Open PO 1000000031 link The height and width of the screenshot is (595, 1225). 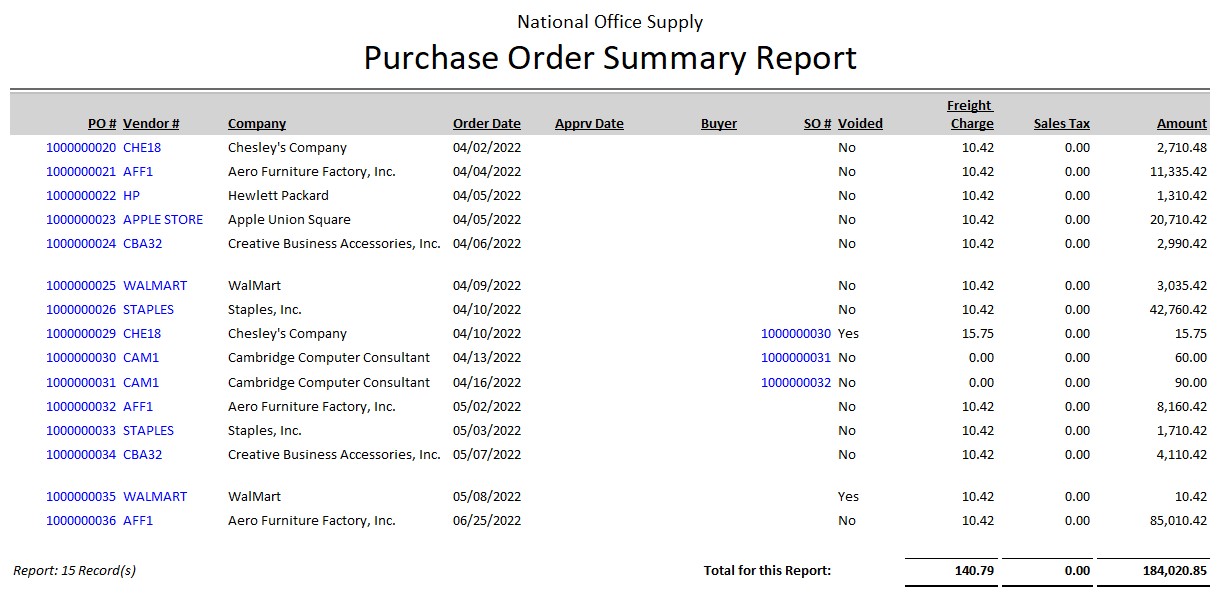[x=81, y=383]
